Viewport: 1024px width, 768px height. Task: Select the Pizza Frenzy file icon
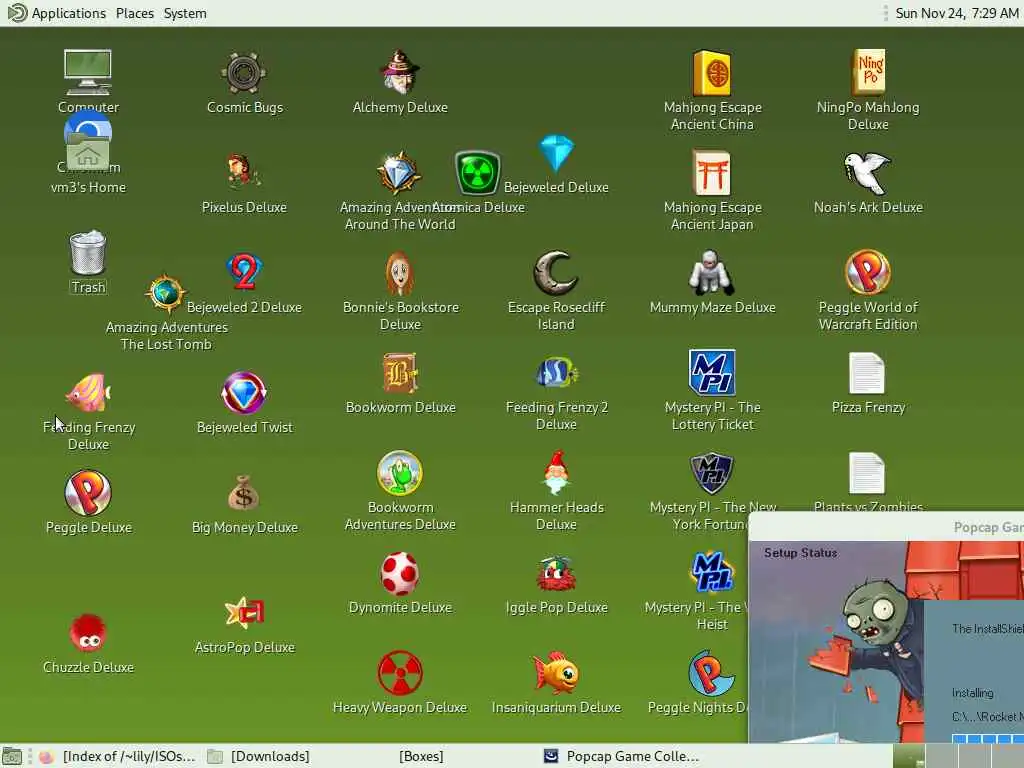coord(867,373)
